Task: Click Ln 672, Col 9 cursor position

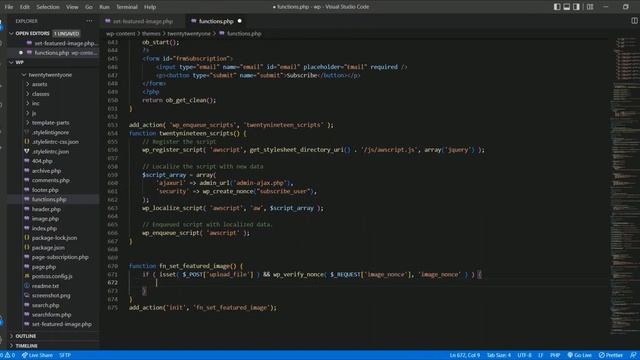Action: 464,355
